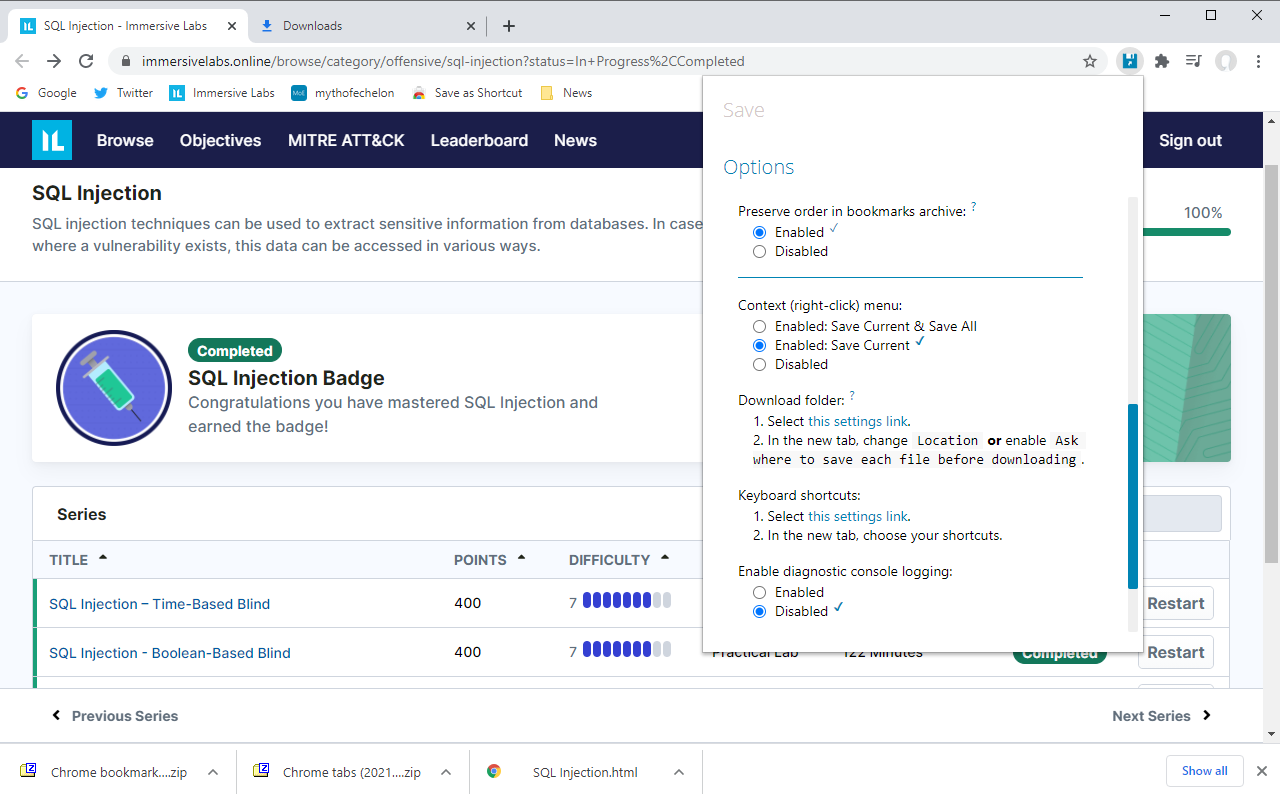
Task: Select Disabled for preserve bookmarks order
Action: 760,252
